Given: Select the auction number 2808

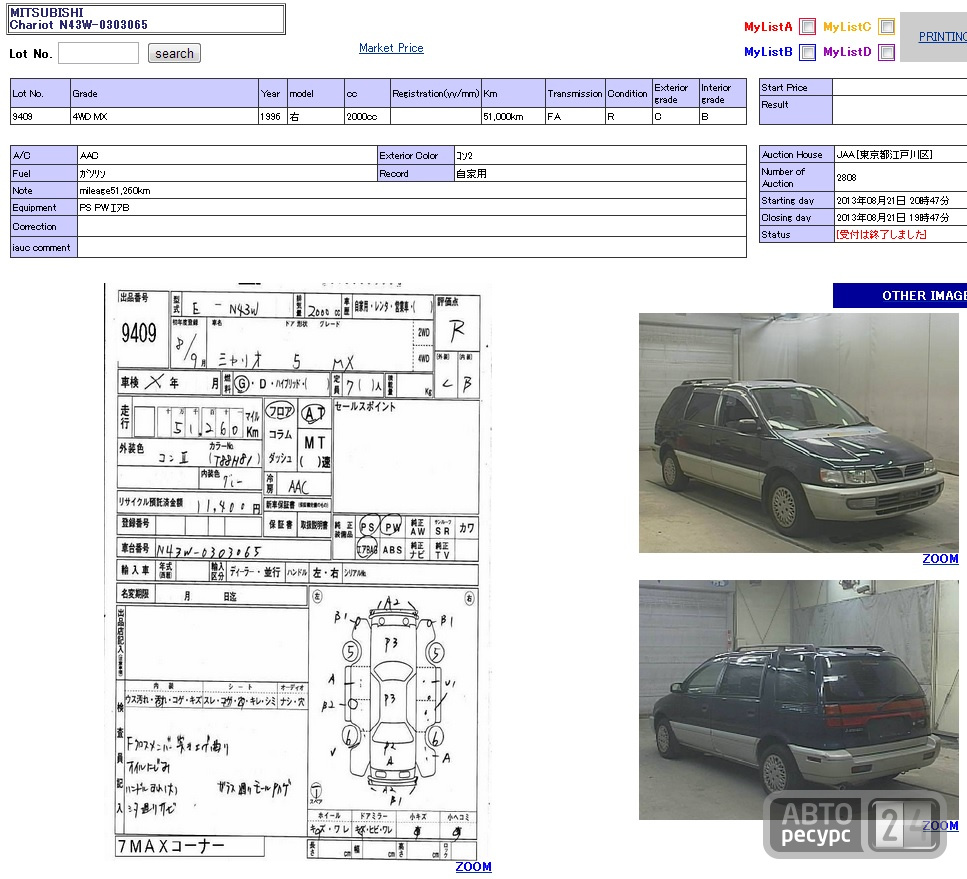Looking at the screenshot, I should (846, 178).
